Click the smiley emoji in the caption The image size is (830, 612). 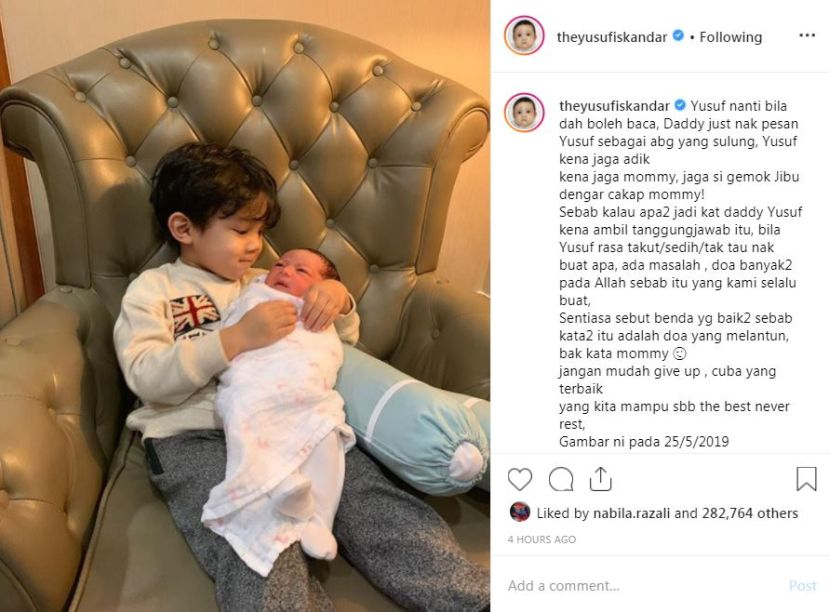pyautogui.click(x=679, y=353)
